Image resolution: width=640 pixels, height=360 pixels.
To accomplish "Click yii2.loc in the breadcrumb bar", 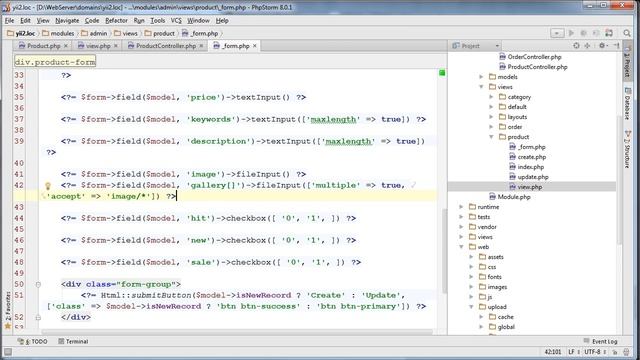I will click(x=21, y=33).
